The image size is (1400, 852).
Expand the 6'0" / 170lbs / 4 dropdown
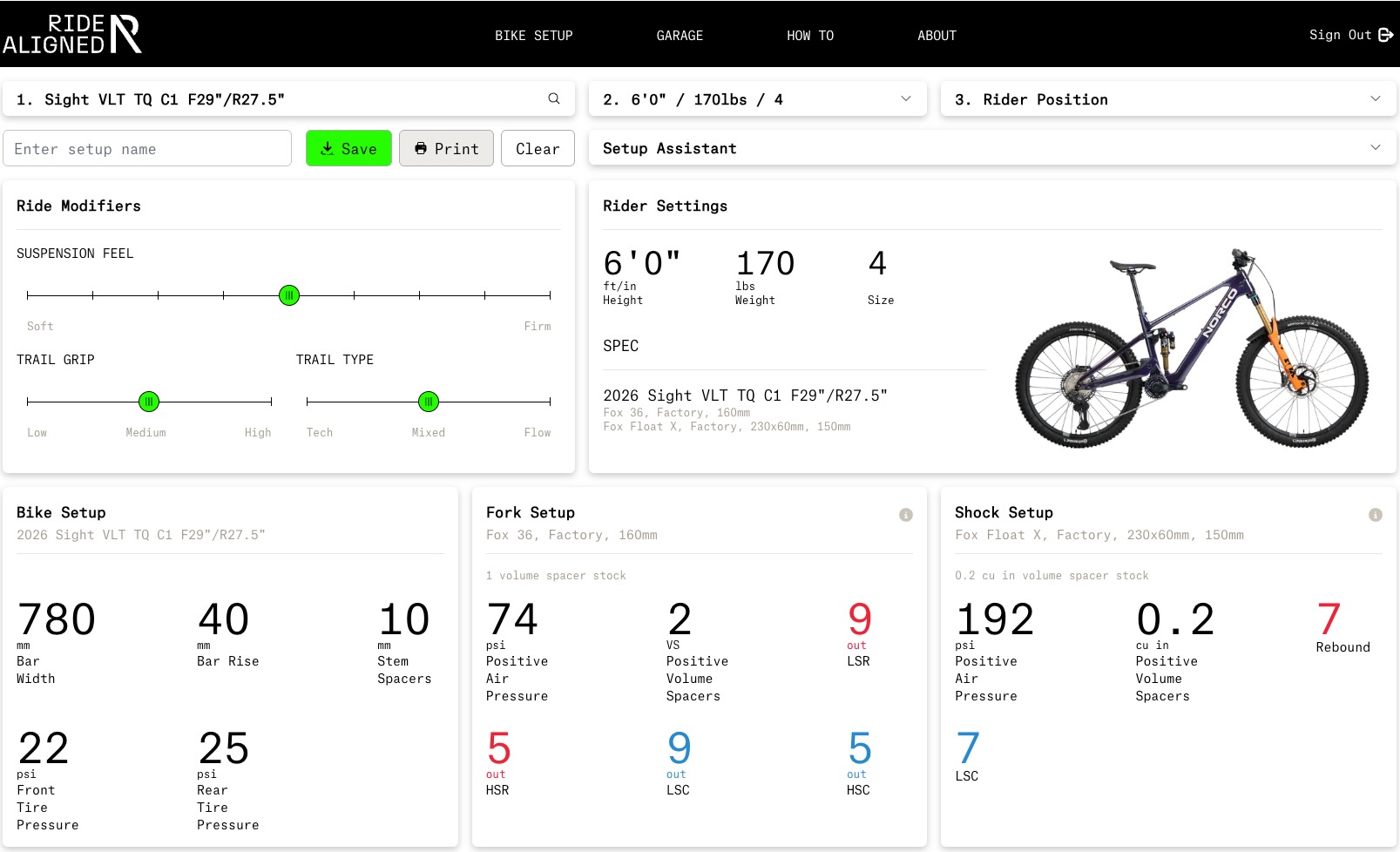pyautogui.click(x=758, y=99)
